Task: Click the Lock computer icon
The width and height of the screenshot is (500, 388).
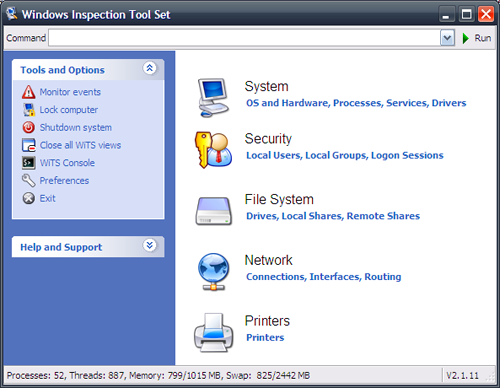Action: (29, 110)
